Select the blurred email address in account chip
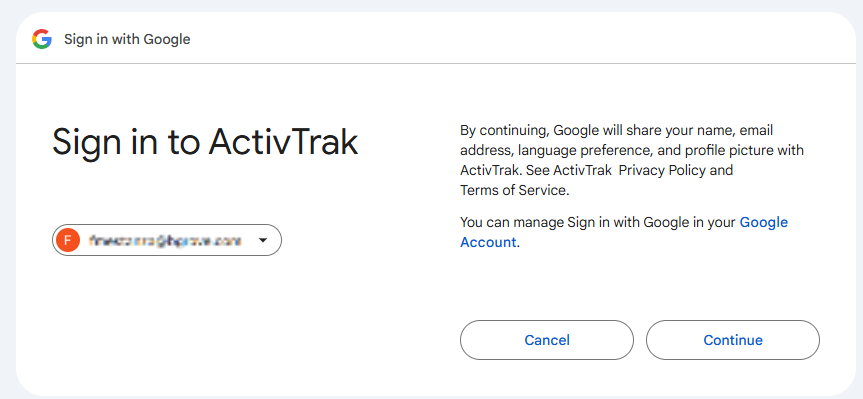The image size is (863, 399). click(x=165, y=240)
